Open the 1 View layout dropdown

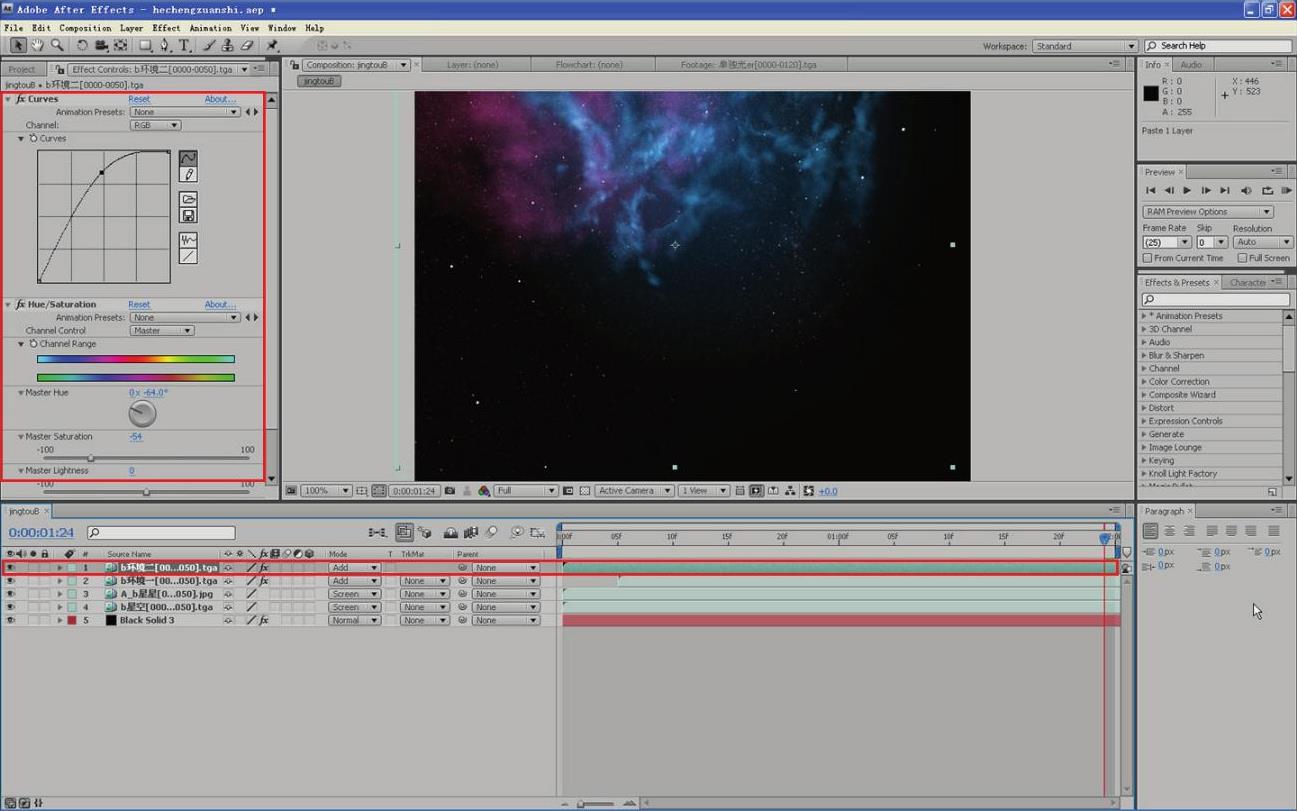705,491
